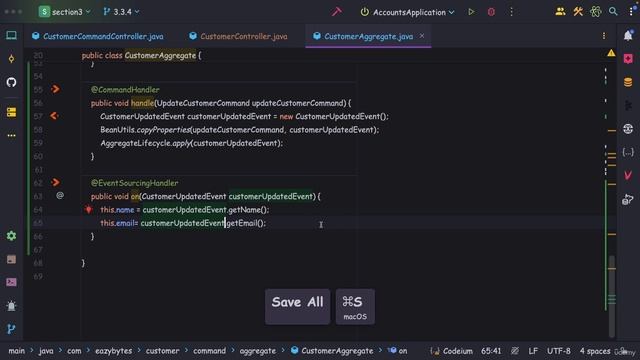Viewport: 640px width, 360px height.
Task: Click the gutter arrow icon at line 55
Action: [56, 89]
